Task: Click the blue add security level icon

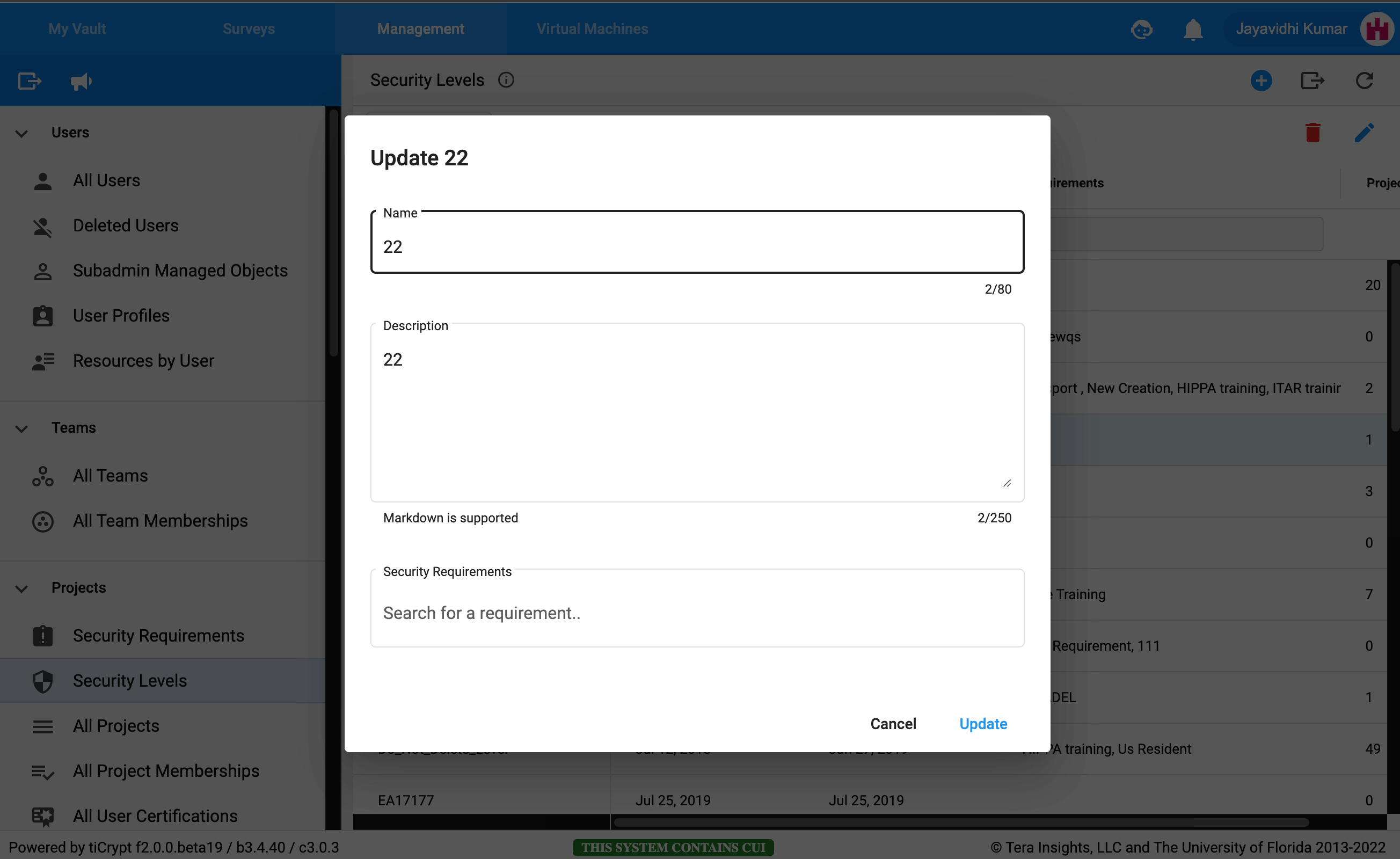Action: tap(1261, 80)
